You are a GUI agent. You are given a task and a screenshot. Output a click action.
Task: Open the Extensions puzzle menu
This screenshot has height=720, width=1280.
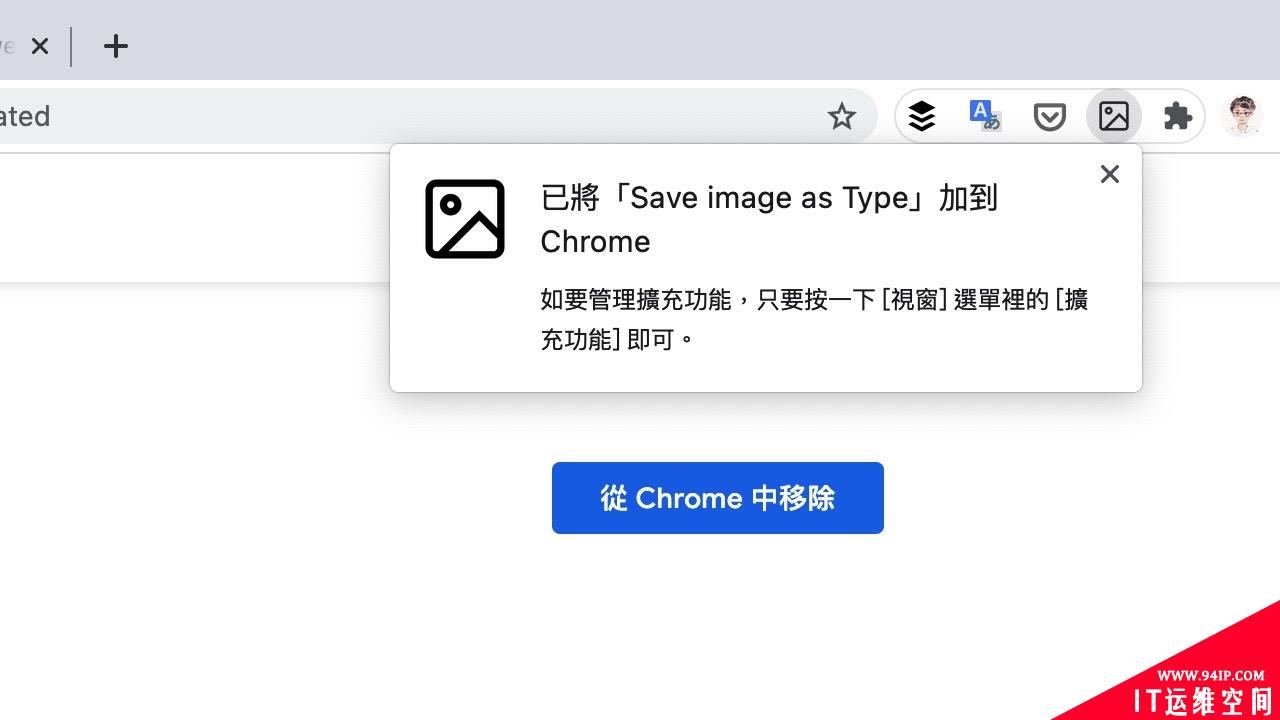click(1178, 117)
